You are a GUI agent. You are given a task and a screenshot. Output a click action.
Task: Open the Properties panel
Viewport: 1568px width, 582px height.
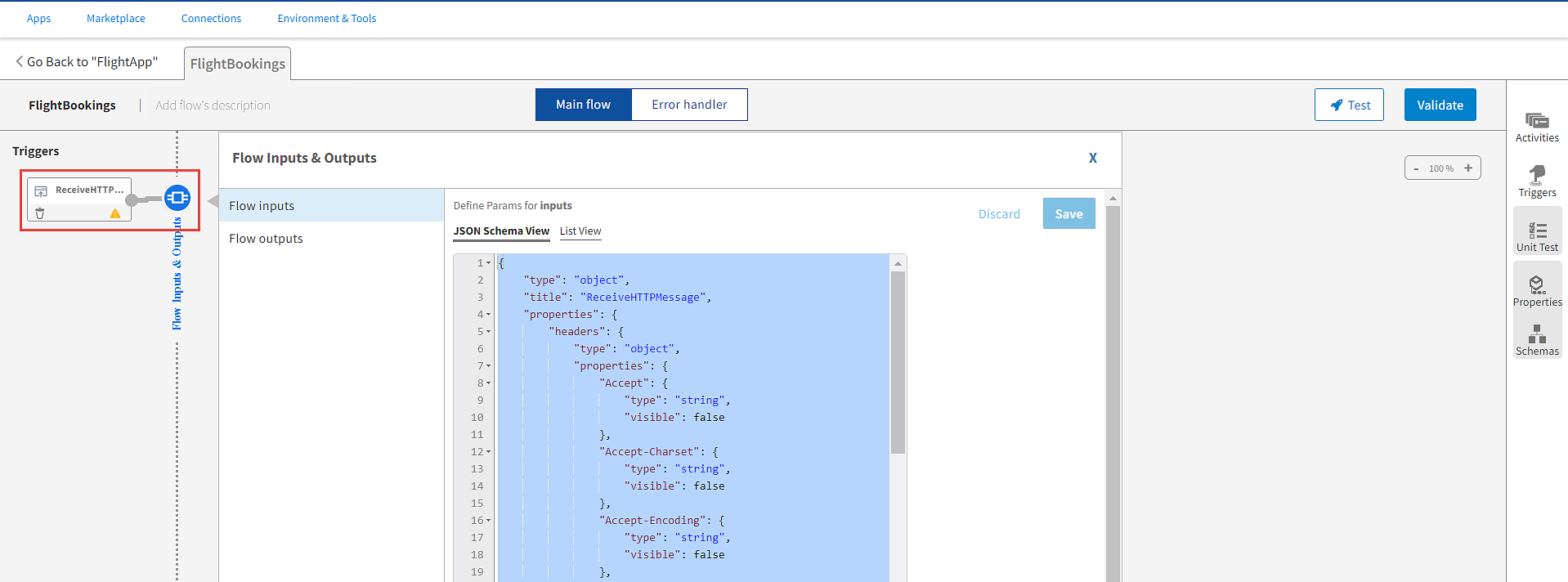pyautogui.click(x=1536, y=290)
